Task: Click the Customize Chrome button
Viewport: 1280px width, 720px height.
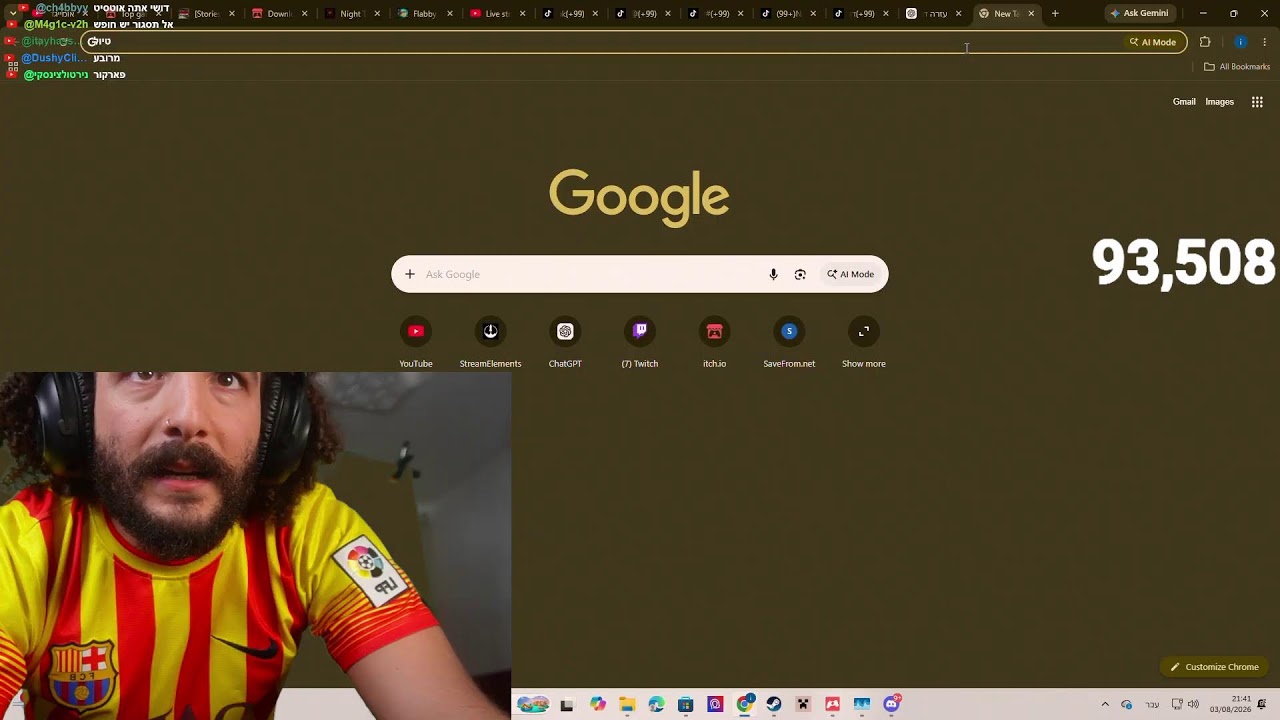Action: [1215, 667]
